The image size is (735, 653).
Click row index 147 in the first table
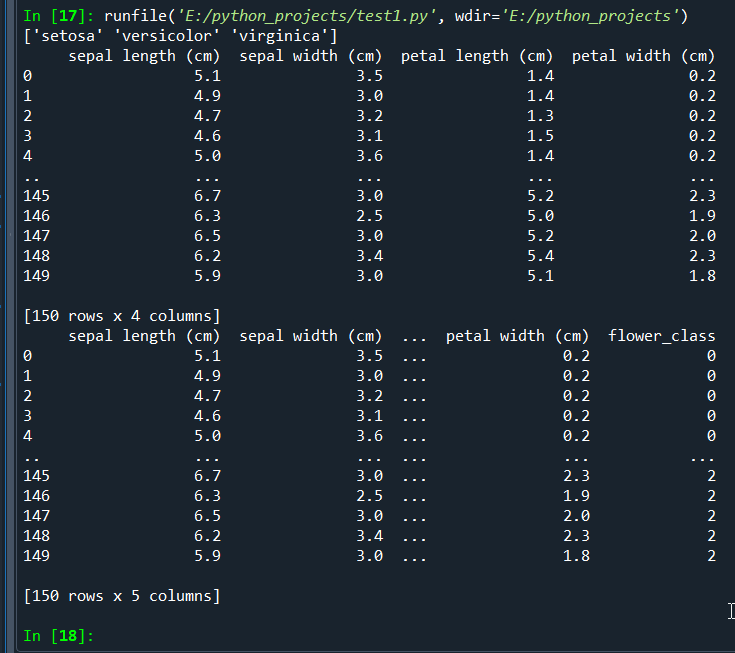[x=37, y=236]
